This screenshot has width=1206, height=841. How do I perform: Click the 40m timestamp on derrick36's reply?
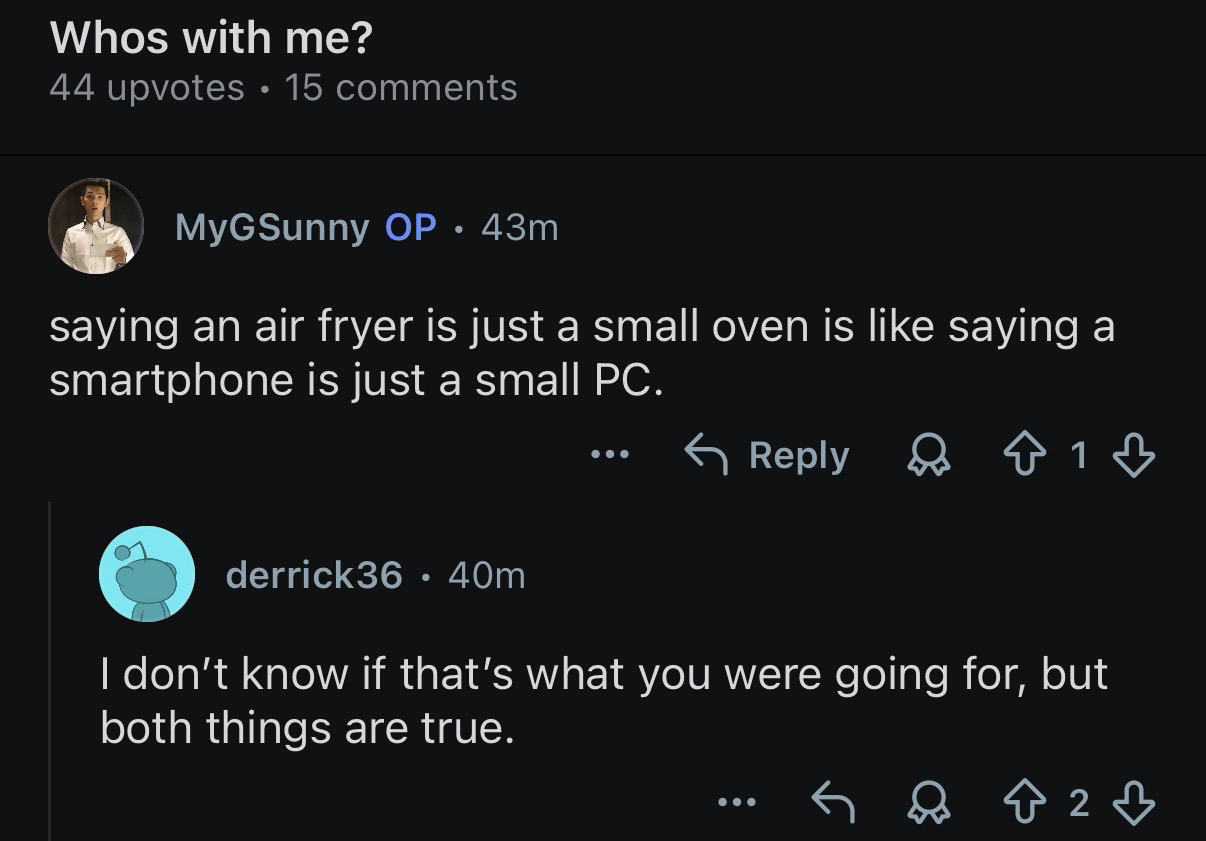(x=486, y=575)
